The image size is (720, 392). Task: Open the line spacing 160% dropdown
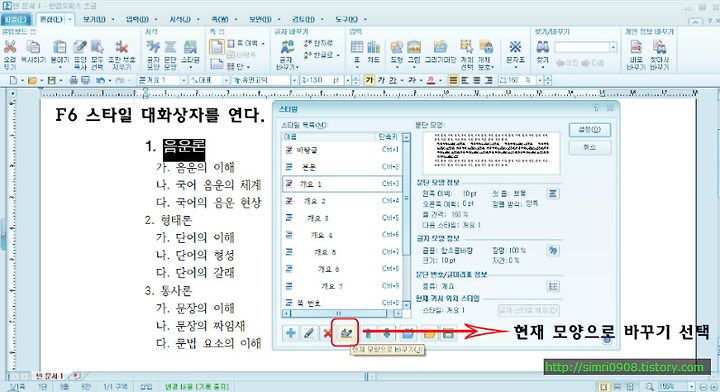tap(540, 80)
